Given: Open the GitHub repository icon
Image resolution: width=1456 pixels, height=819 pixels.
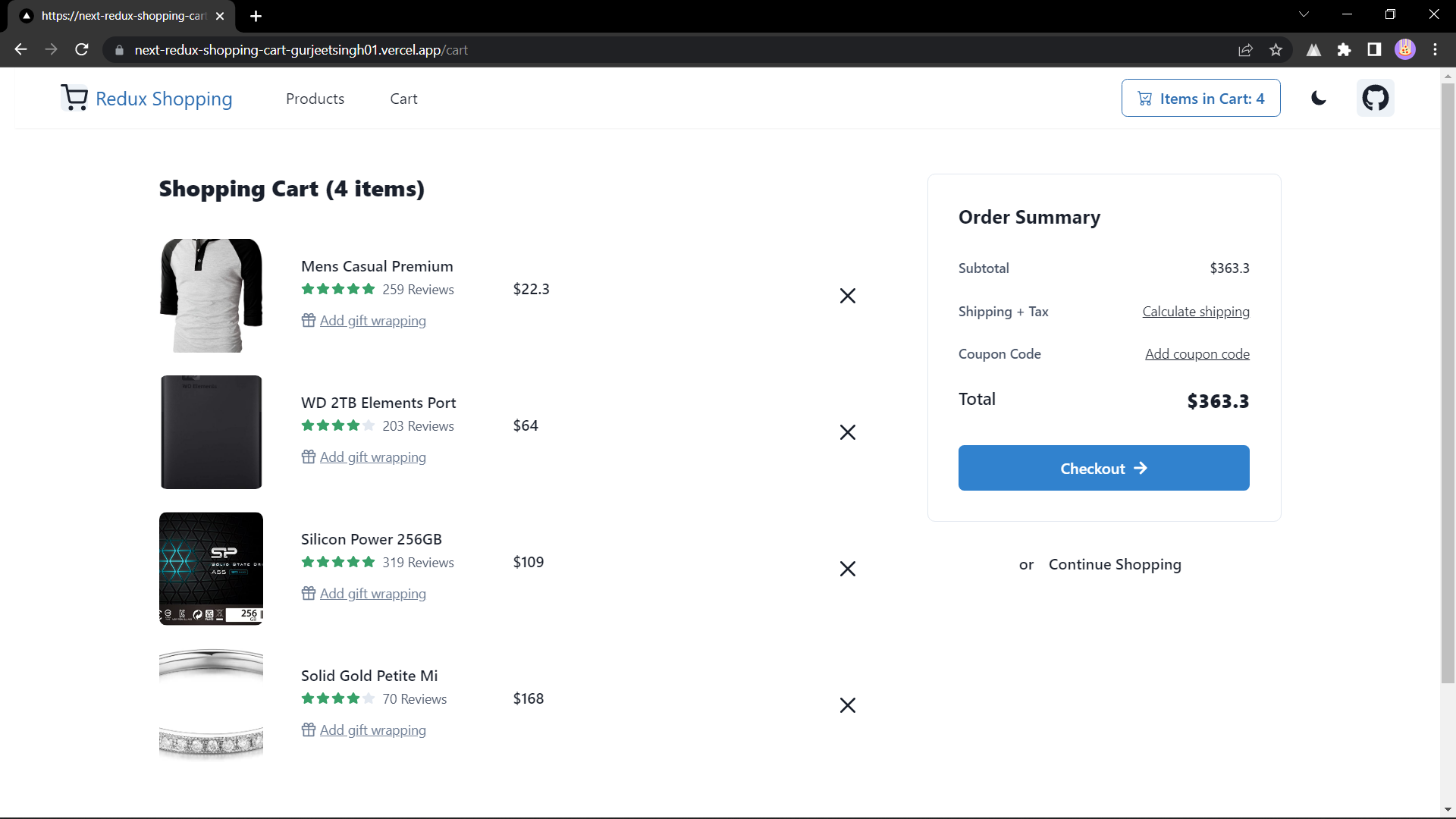Looking at the screenshot, I should pyautogui.click(x=1376, y=97).
